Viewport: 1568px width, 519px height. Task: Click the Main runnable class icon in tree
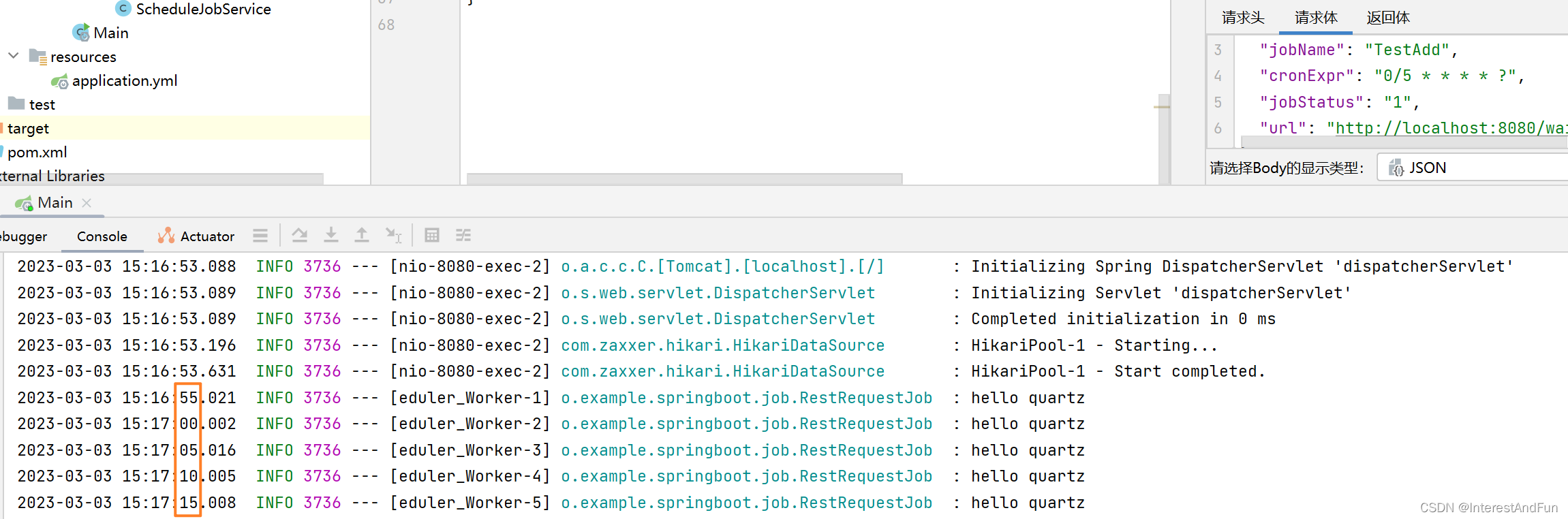[x=81, y=33]
